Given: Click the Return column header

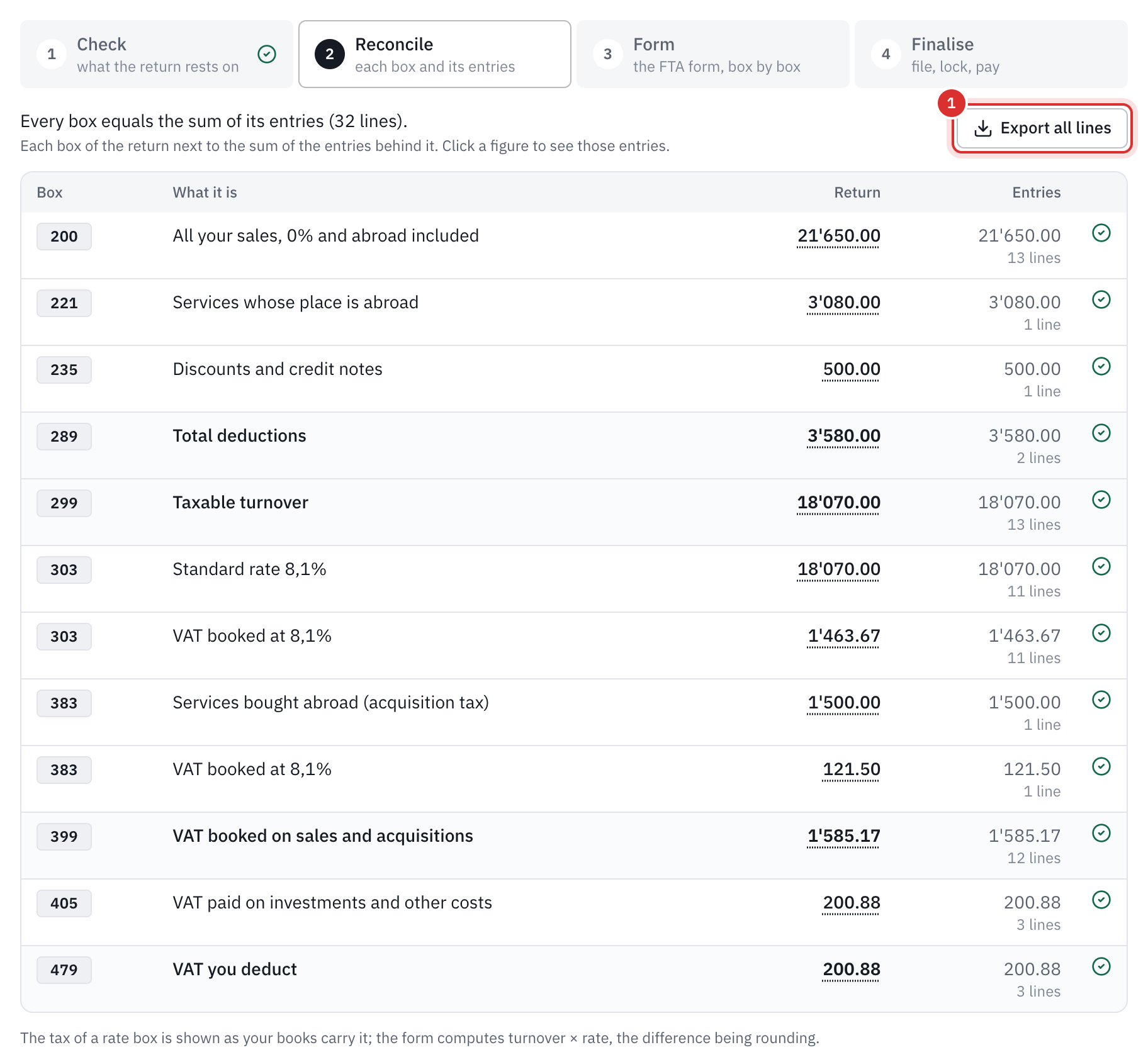Looking at the screenshot, I should 857,193.
